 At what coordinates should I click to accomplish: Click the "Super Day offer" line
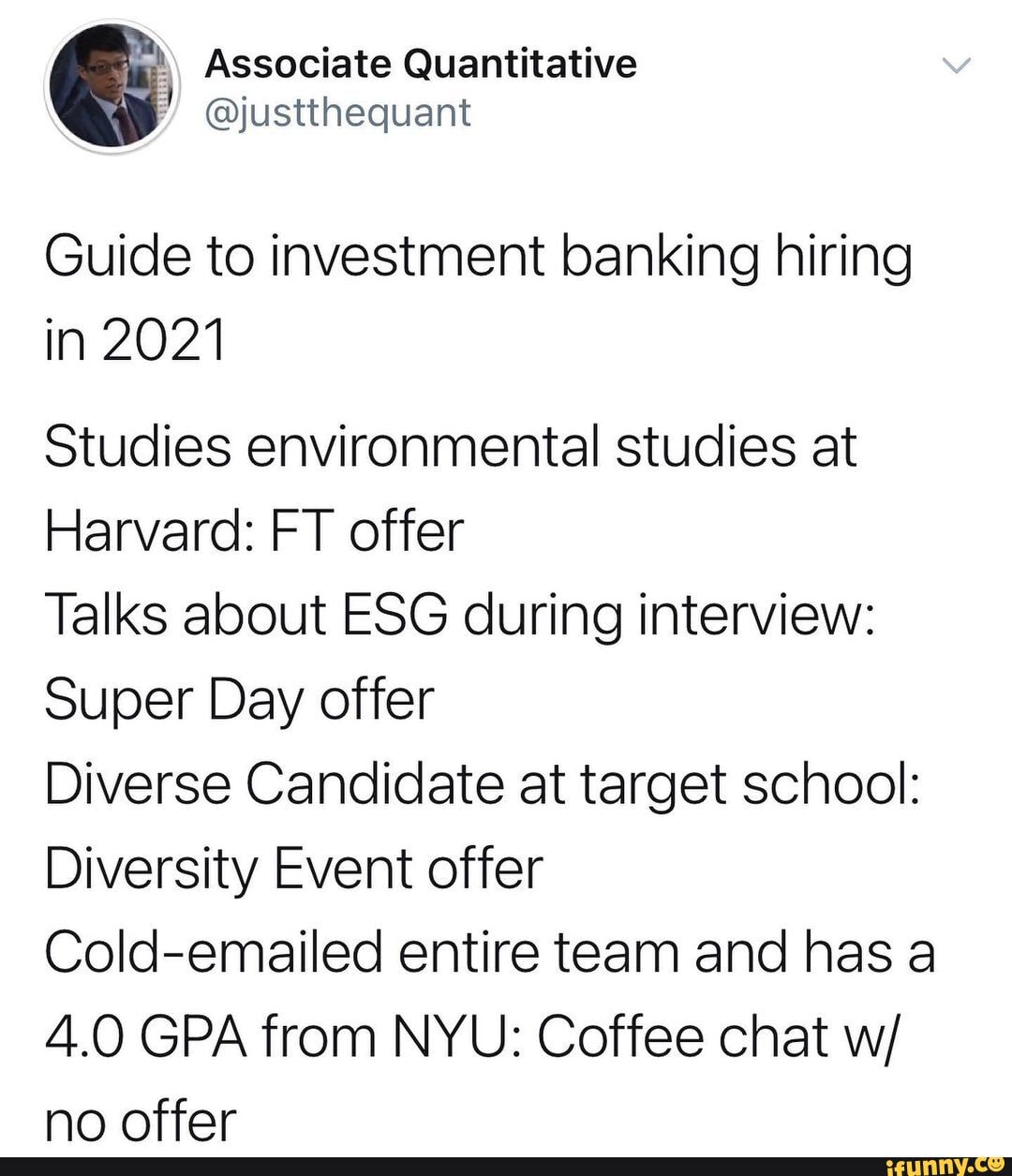click(x=239, y=700)
